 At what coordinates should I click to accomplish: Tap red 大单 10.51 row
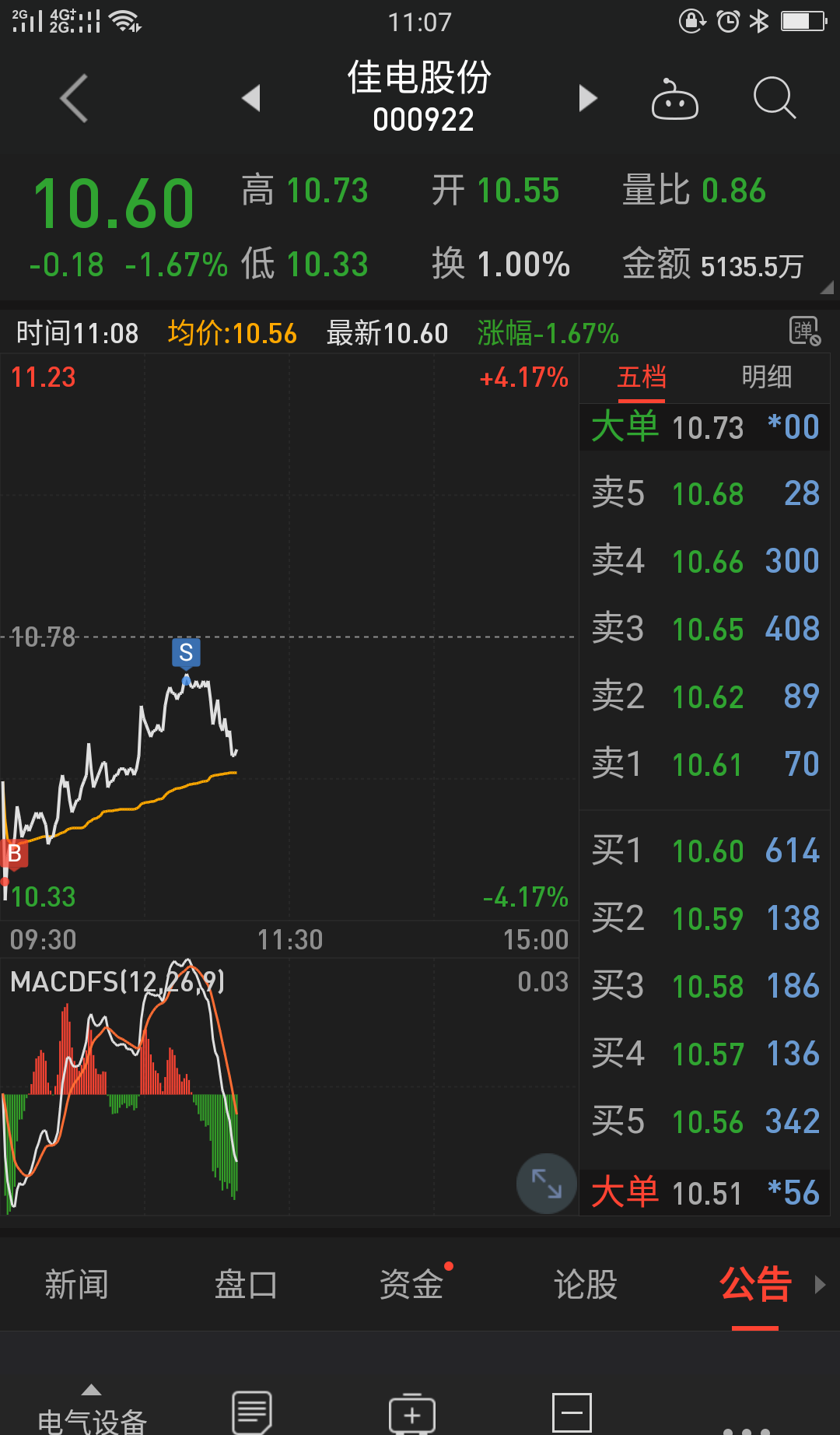[705, 1193]
